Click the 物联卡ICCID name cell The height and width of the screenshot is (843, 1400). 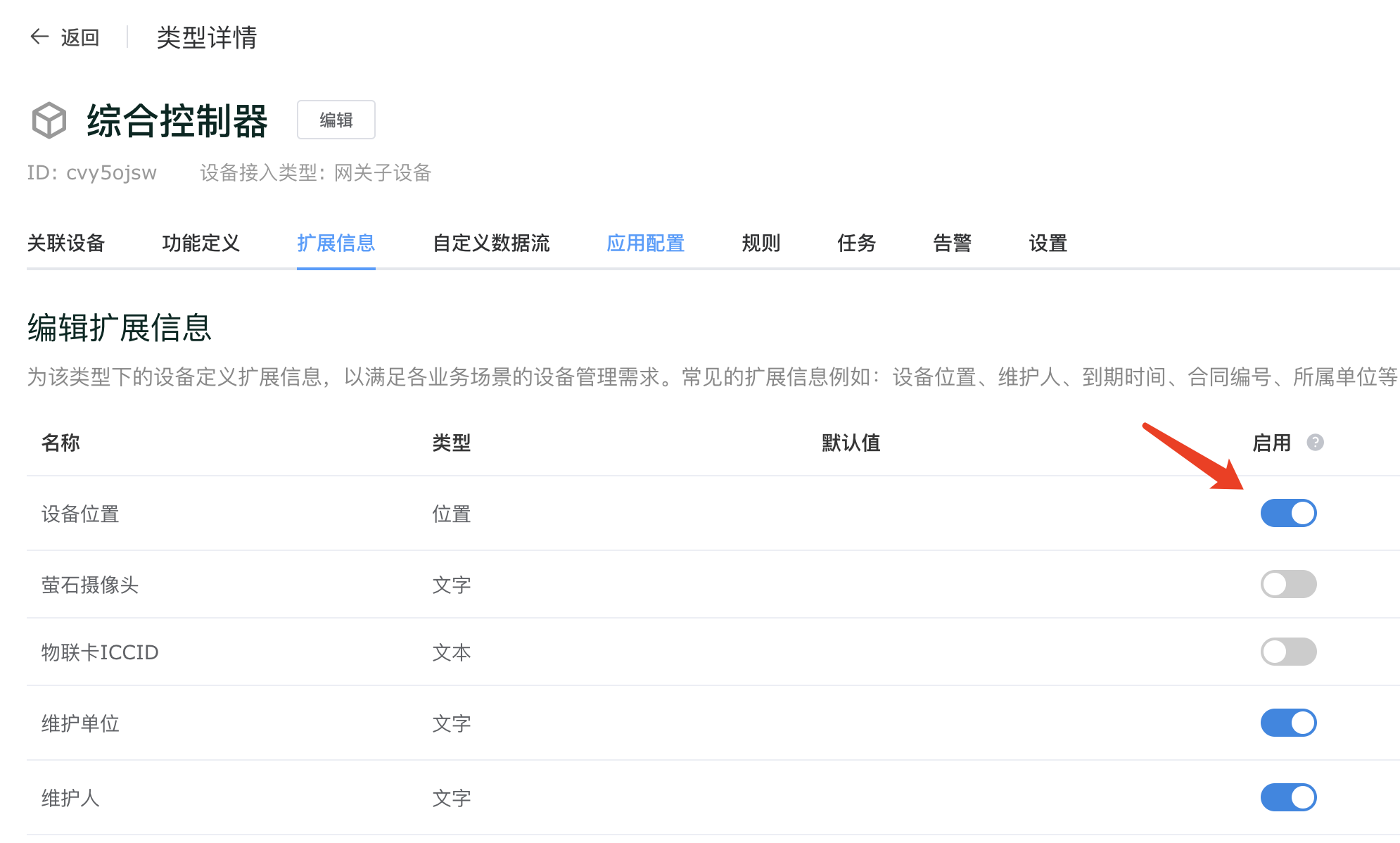pyautogui.click(x=100, y=652)
